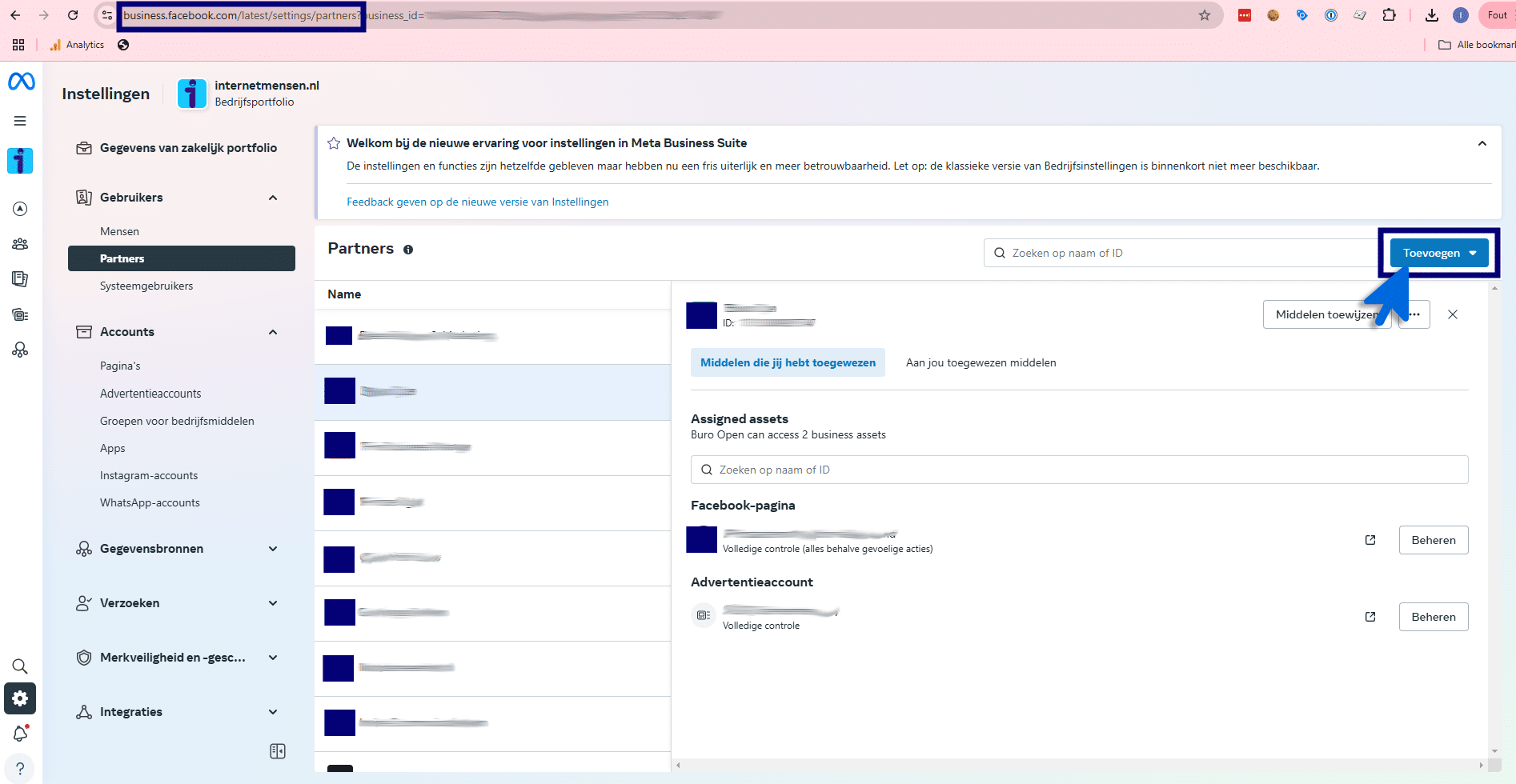Open Systeemgebruikers in the sidebar

[x=146, y=286]
